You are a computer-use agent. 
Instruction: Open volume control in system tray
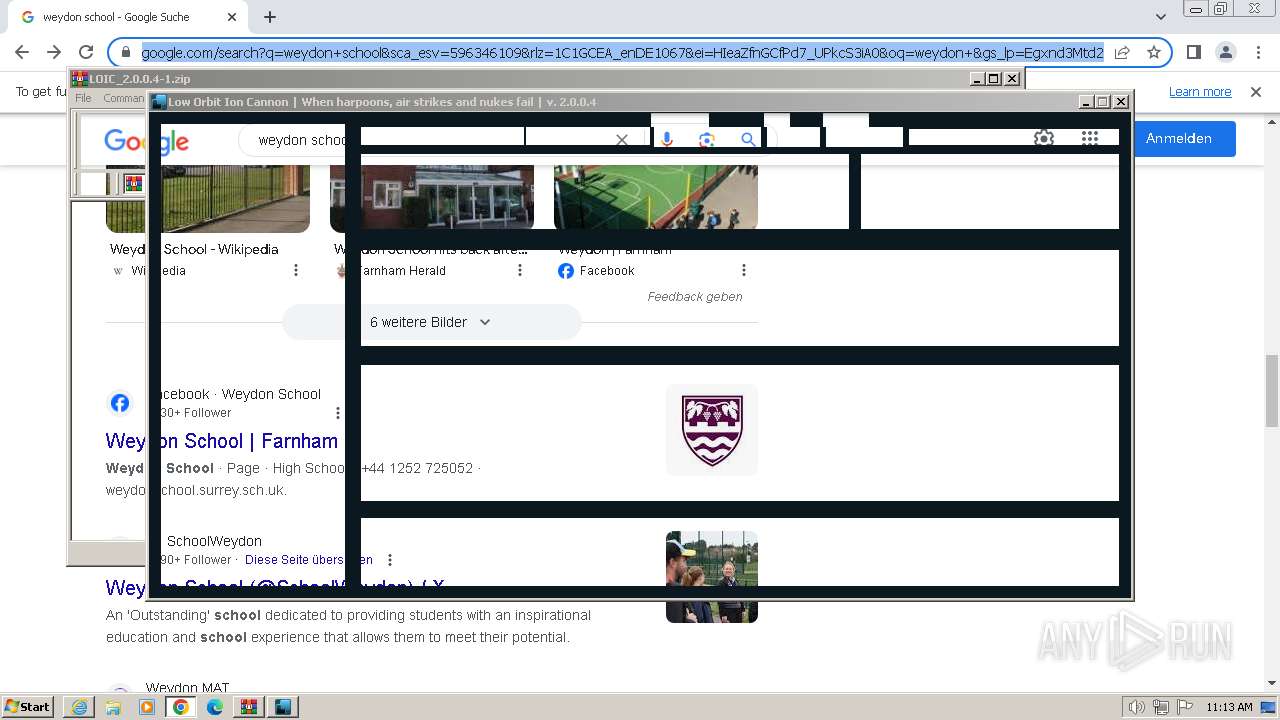tap(1137, 707)
